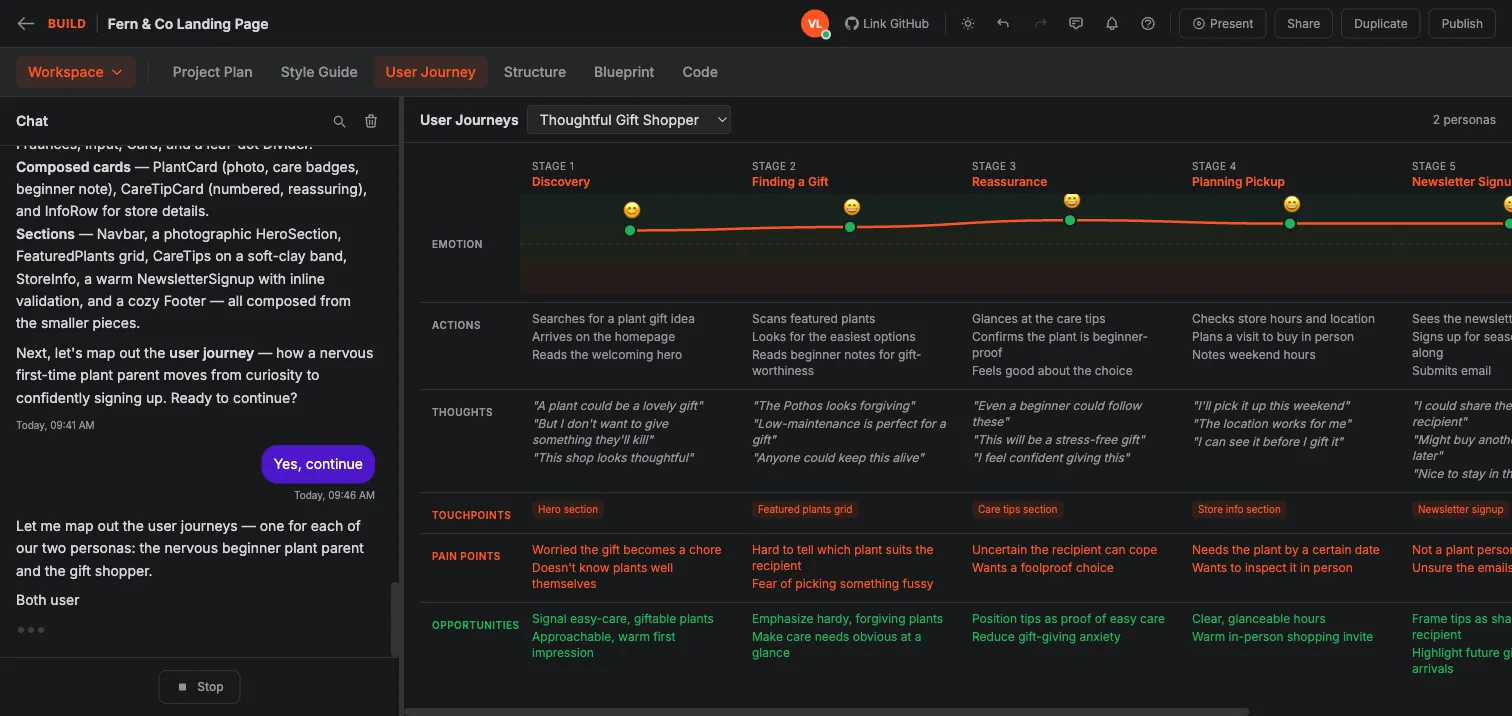This screenshot has width=1512, height=716.
Task: Click the PAIN POINTS row label
Action: 466,556
